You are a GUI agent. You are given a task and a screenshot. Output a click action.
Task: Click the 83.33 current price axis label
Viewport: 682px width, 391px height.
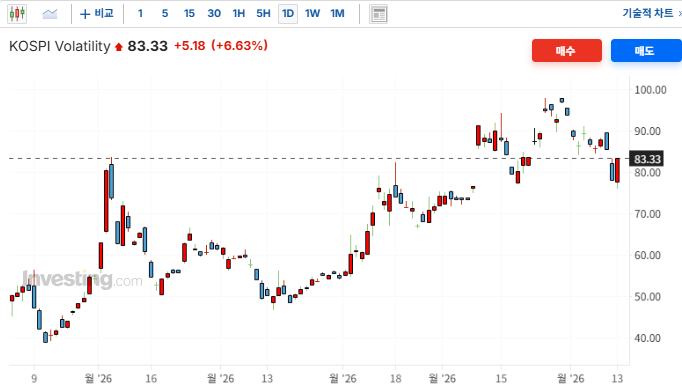(647, 159)
